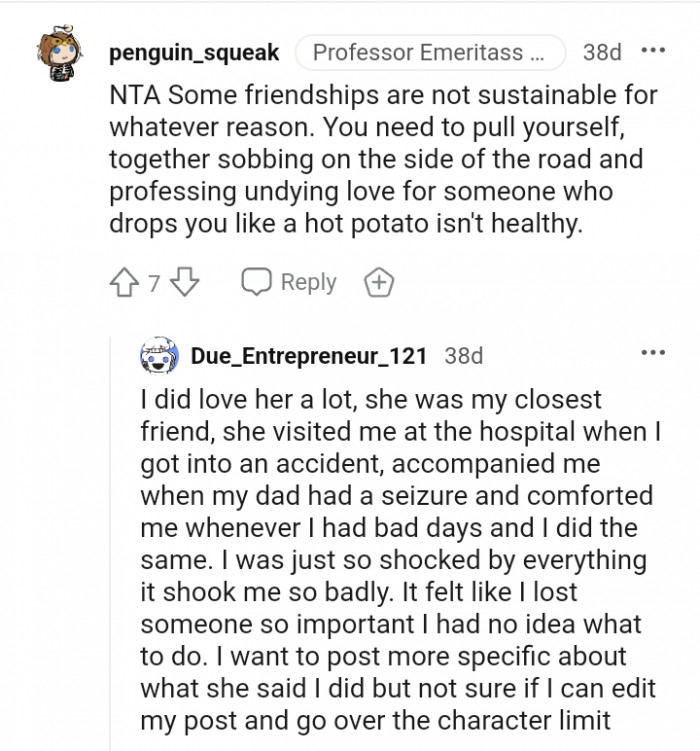Click the 38d timestamp on penguin_squeak's comment

pyautogui.click(x=602, y=52)
